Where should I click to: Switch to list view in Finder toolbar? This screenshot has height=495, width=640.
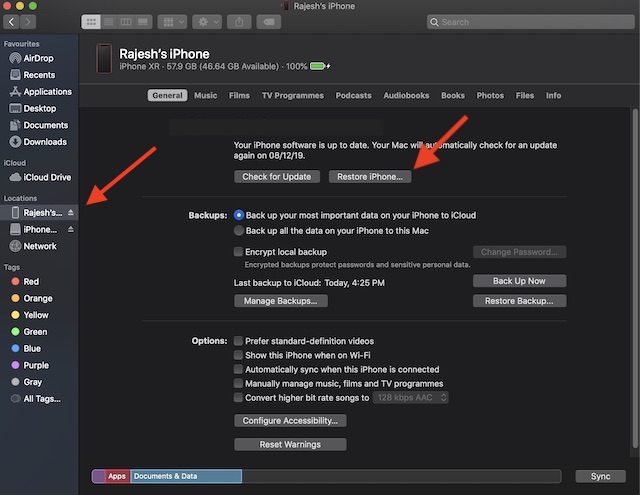109,22
